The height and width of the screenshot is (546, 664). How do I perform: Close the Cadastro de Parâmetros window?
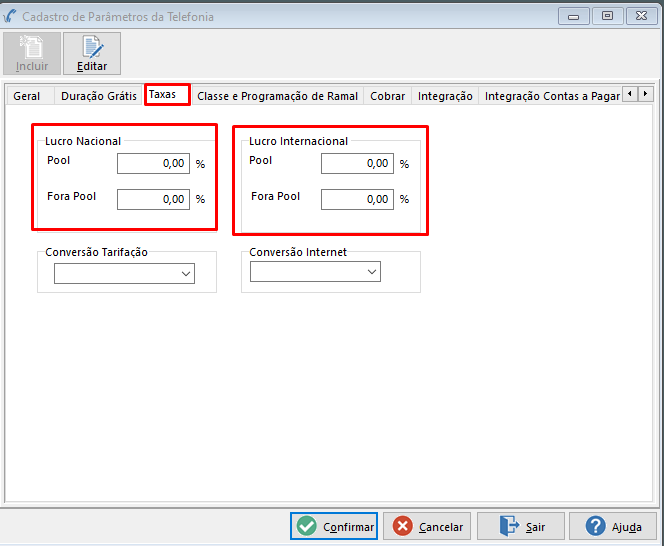[642, 16]
